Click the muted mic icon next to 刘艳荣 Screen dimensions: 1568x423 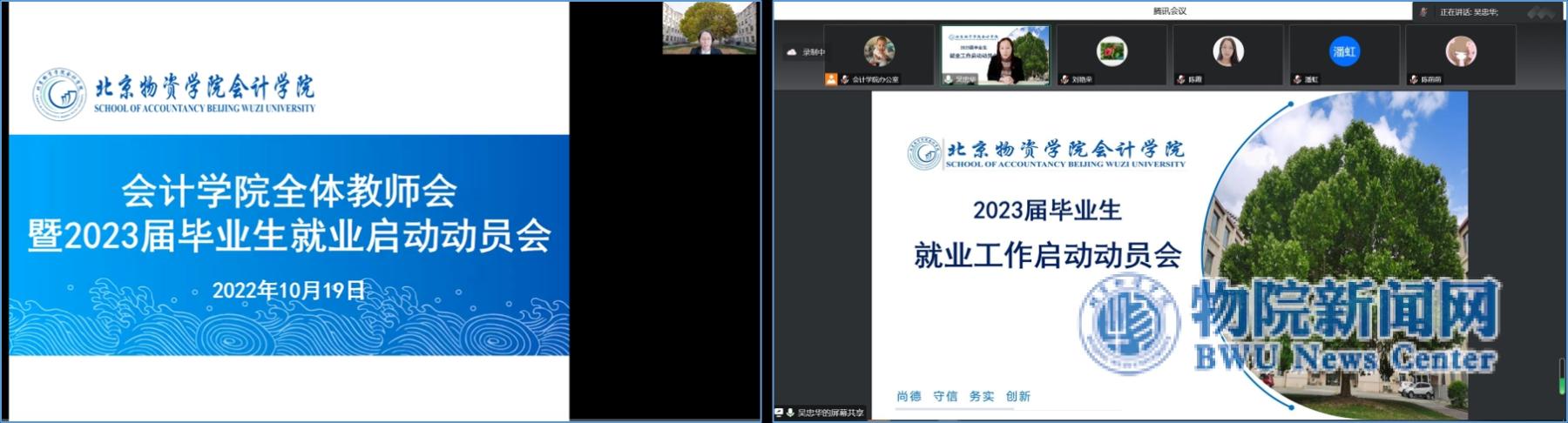pos(1064,79)
